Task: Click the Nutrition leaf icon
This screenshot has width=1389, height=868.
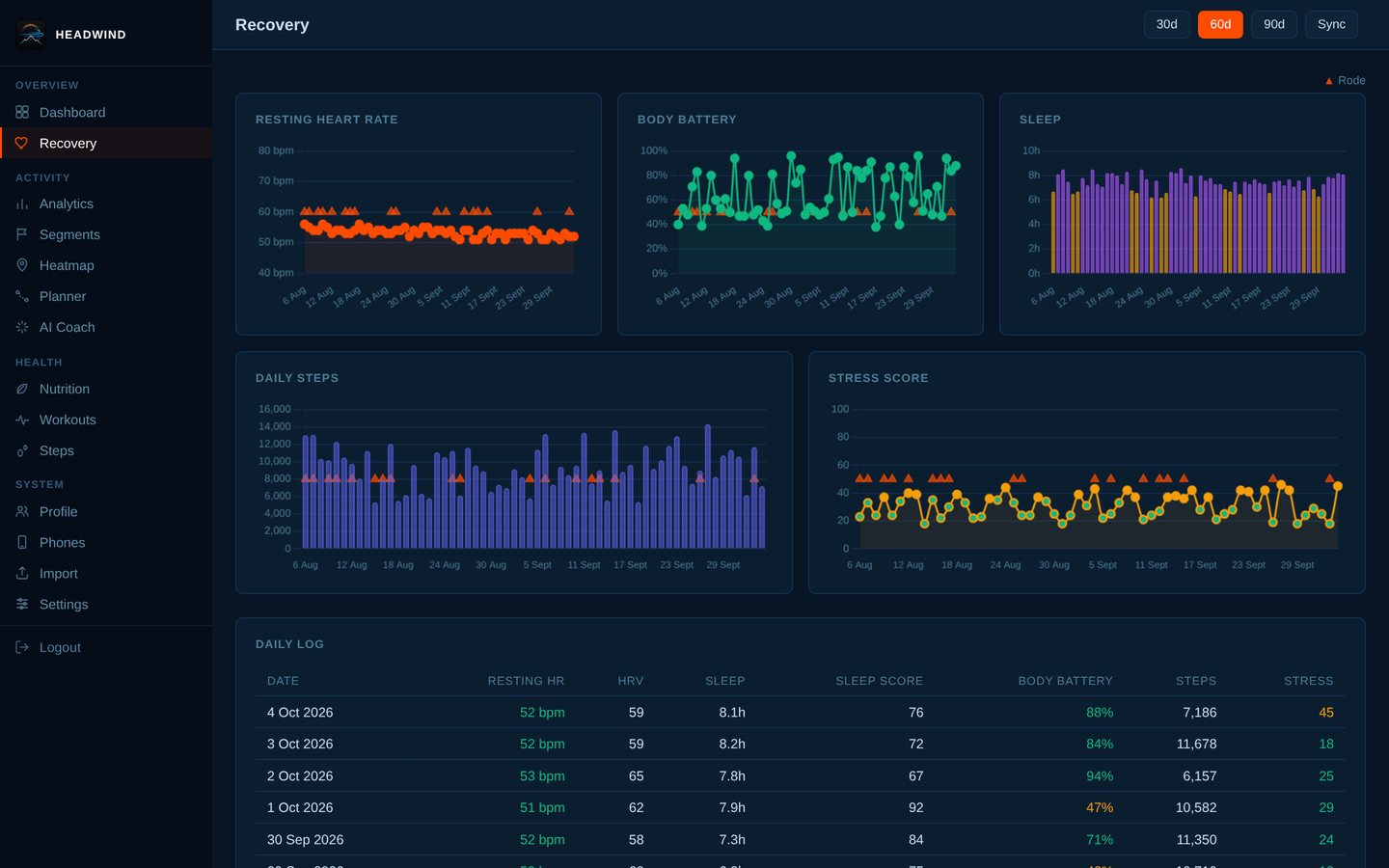Action: pyautogui.click(x=22, y=389)
